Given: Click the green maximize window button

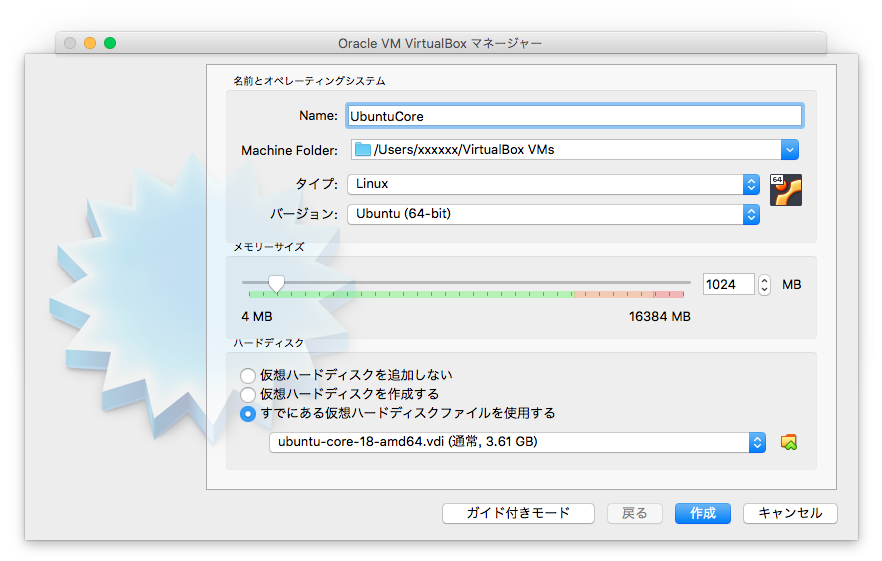Looking at the screenshot, I should pos(110,43).
